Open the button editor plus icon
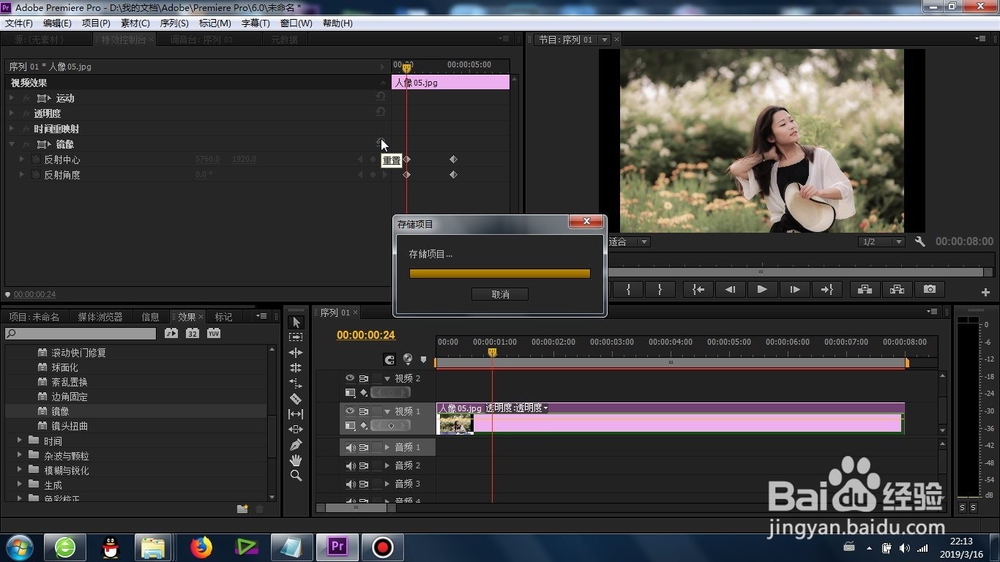The width and height of the screenshot is (1000, 562). point(985,292)
